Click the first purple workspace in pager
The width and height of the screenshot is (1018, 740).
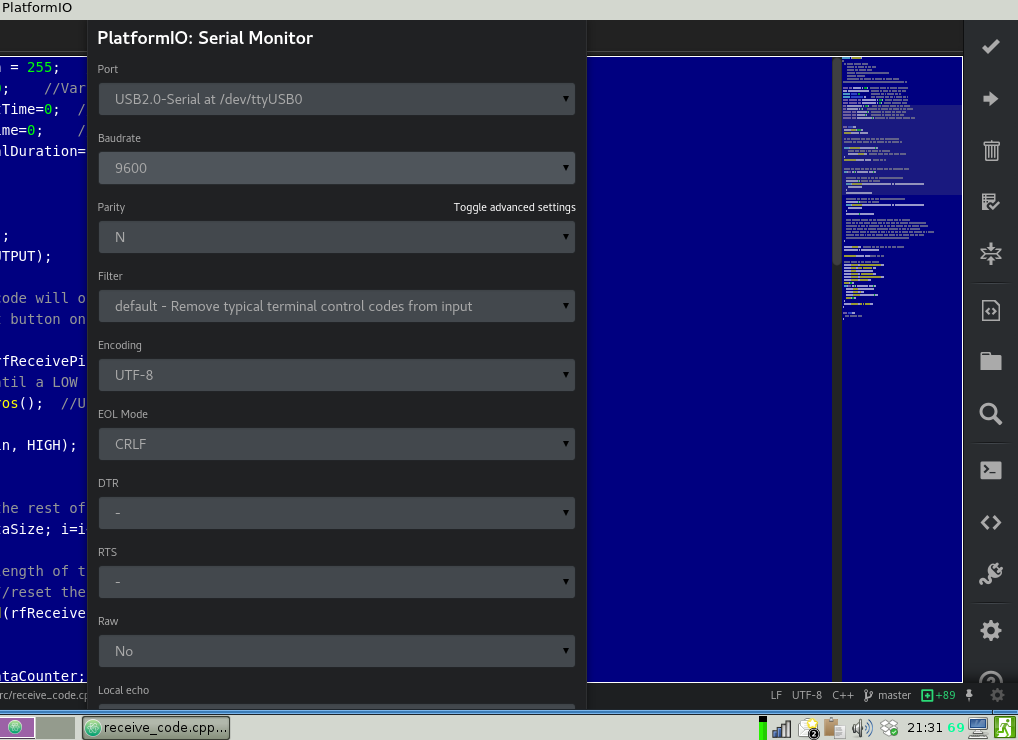[16, 728]
